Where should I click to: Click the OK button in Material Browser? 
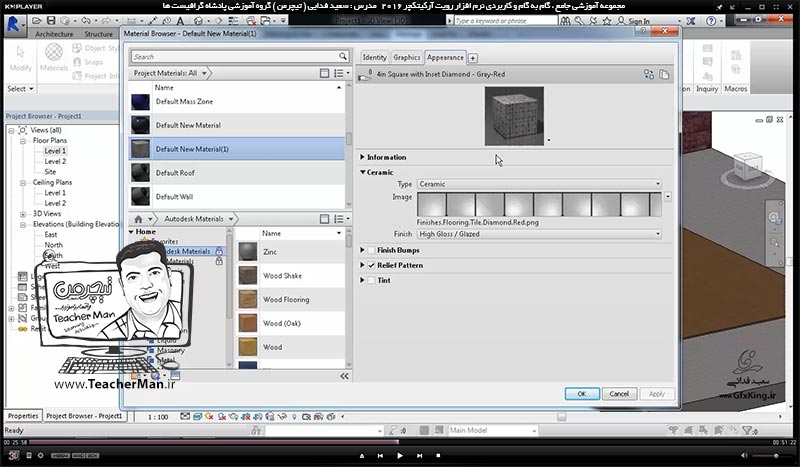tap(582, 394)
